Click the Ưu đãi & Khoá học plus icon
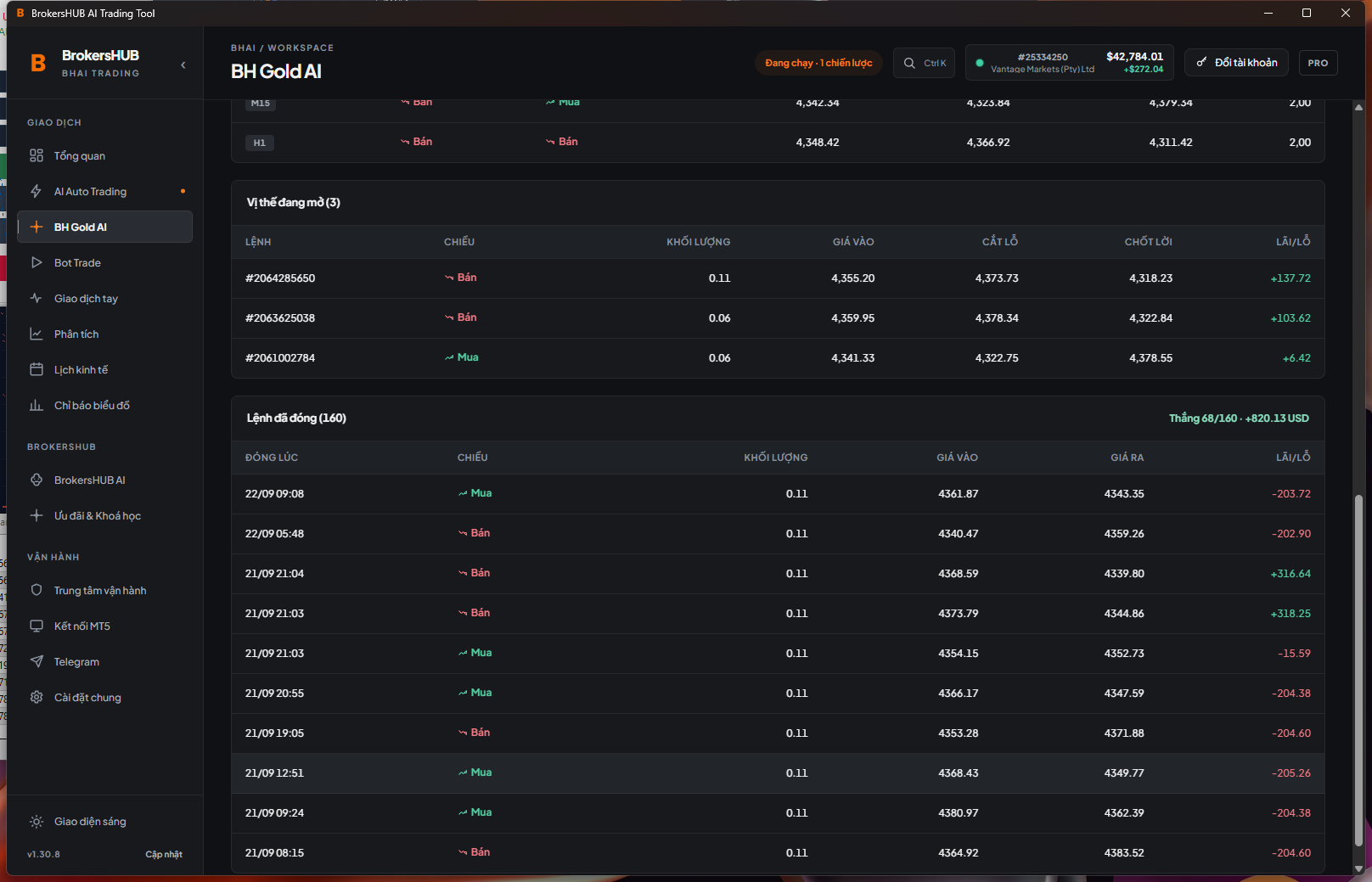This screenshot has width=1372, height=882. [x=37, y=515]
